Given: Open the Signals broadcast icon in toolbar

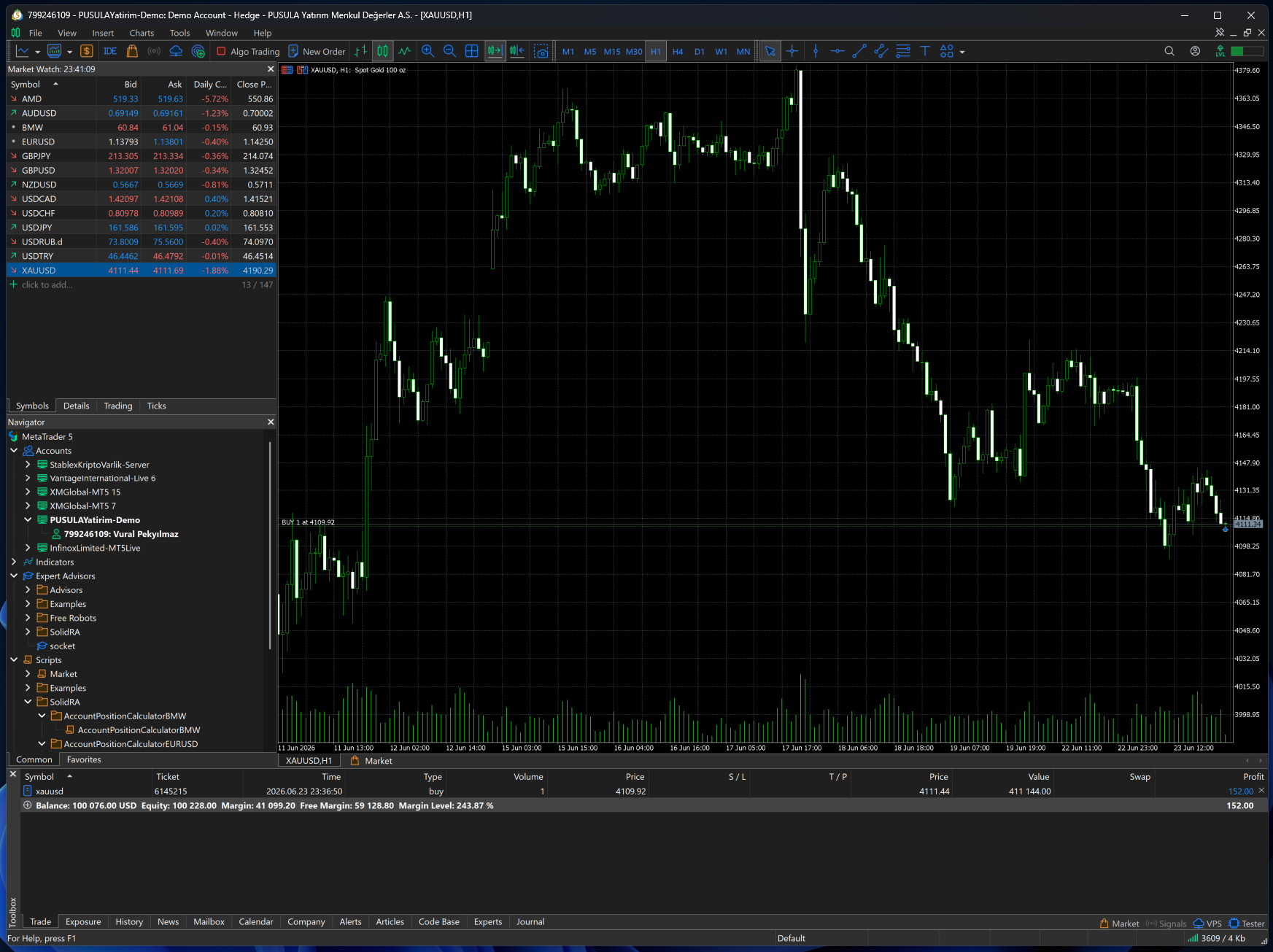Looking at the screenshot, I should coord(154,51).
